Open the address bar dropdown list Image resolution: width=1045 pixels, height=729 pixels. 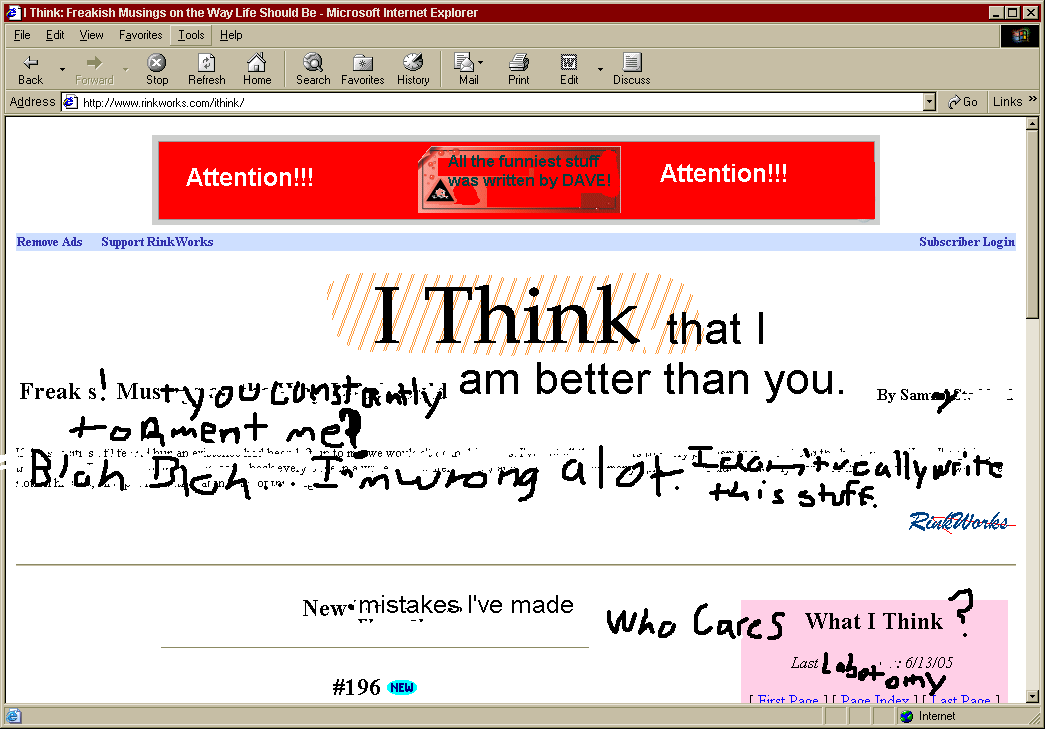pos(930,102)
